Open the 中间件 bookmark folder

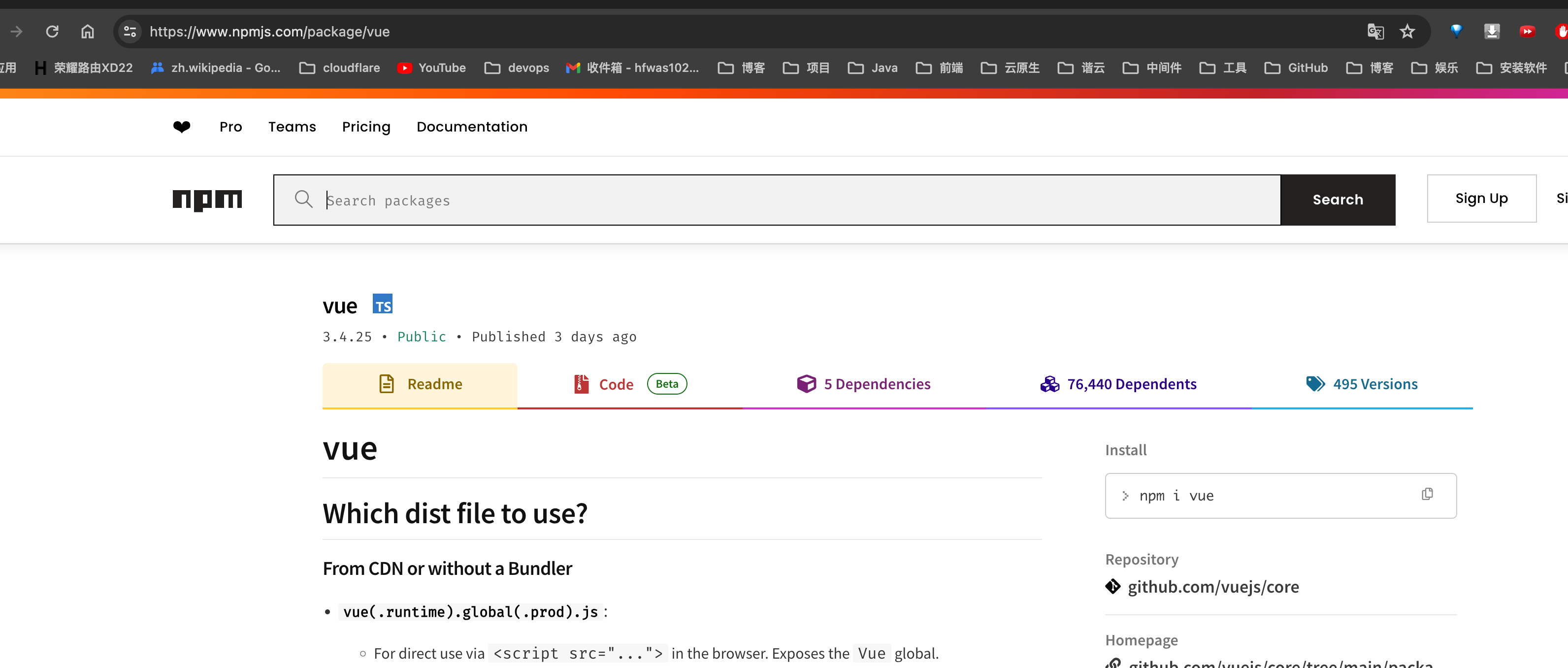(x=1152, y=67)
